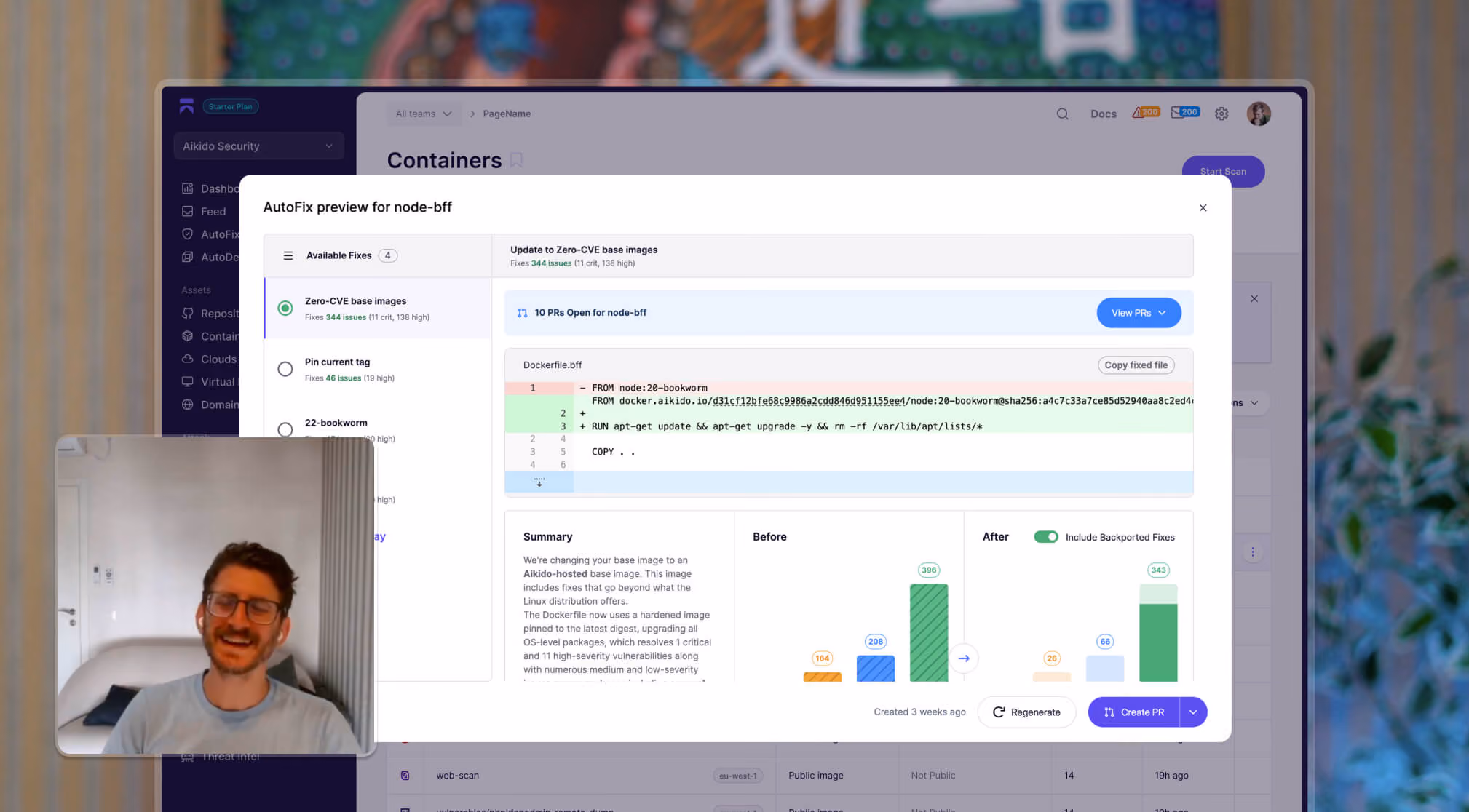Viewport: 1469px width, 812px height.
Task: Click the Dockerfile.bff file name
Action: coord(553,365)
